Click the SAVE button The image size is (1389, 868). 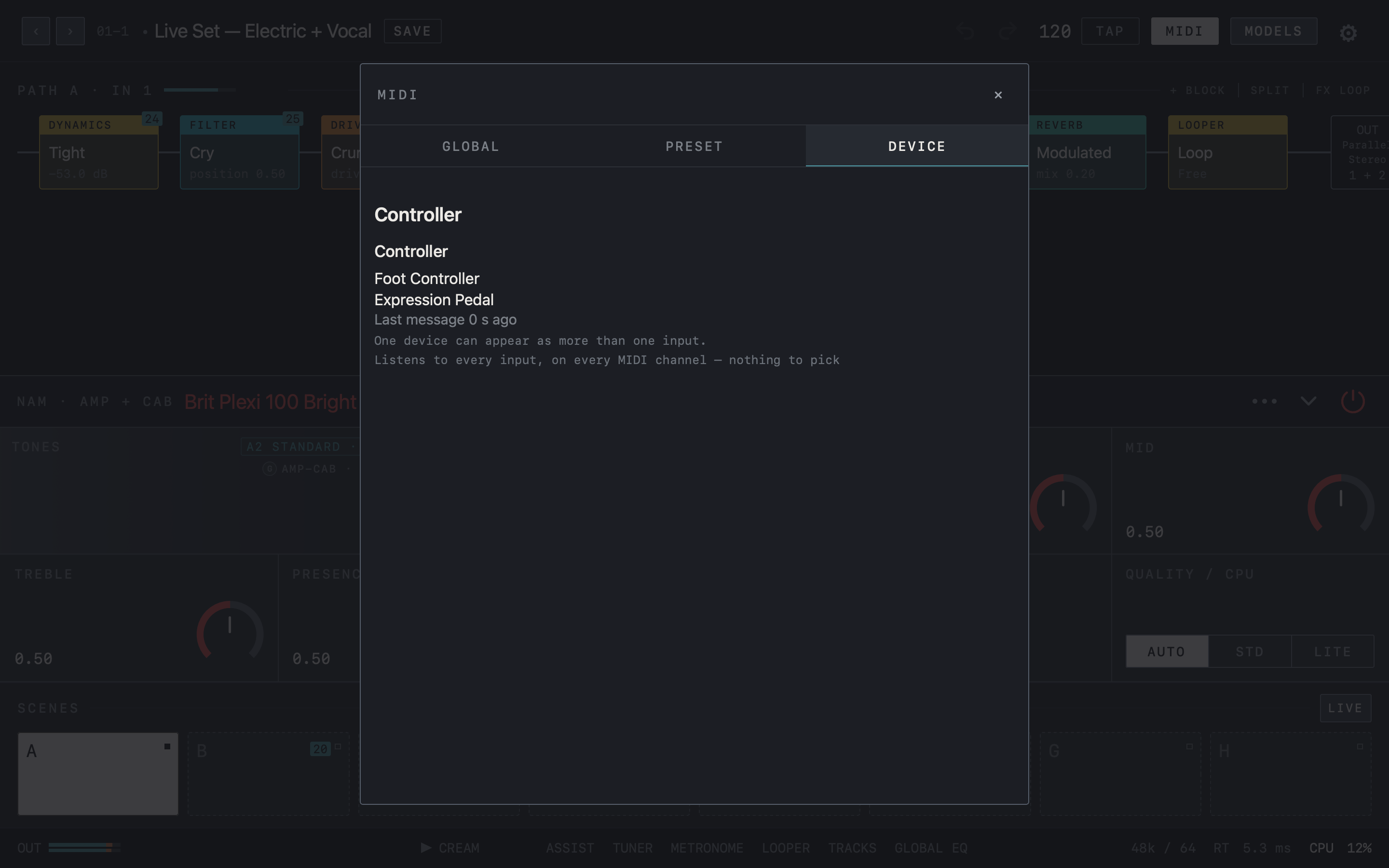click(x=412, y=31)
